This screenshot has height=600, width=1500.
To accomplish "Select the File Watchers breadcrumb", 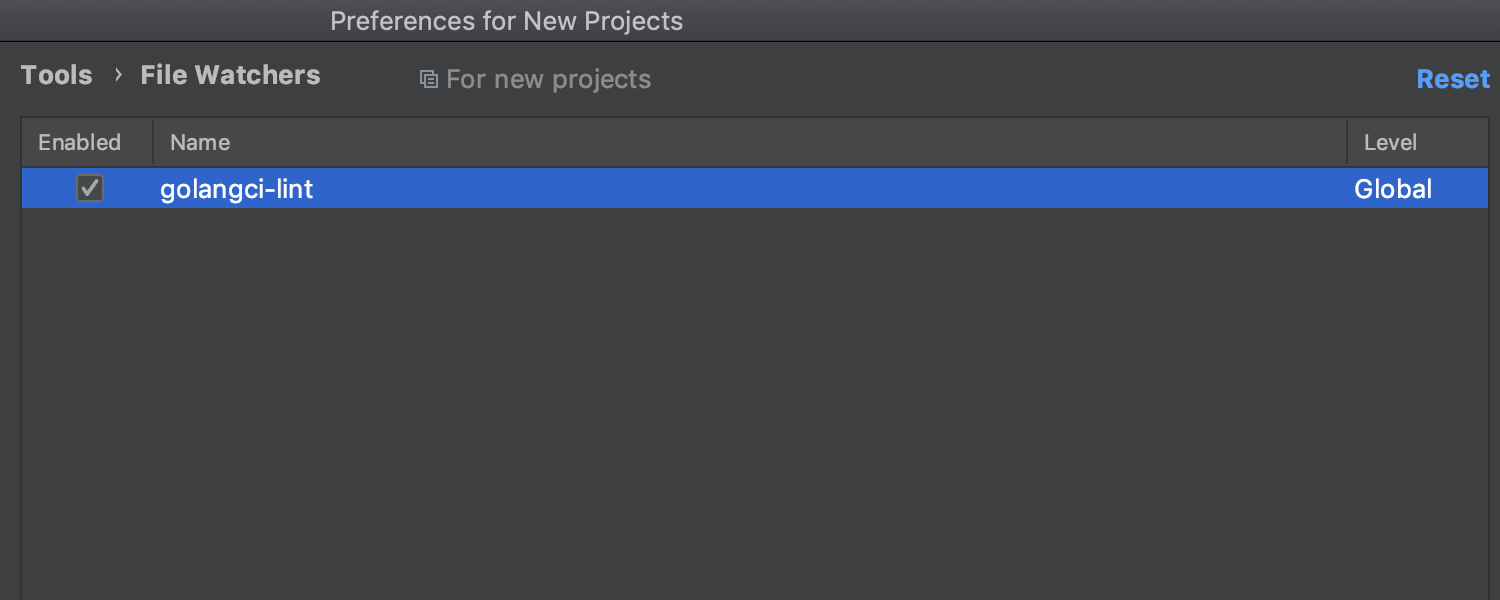I will (x=230, y=75).
